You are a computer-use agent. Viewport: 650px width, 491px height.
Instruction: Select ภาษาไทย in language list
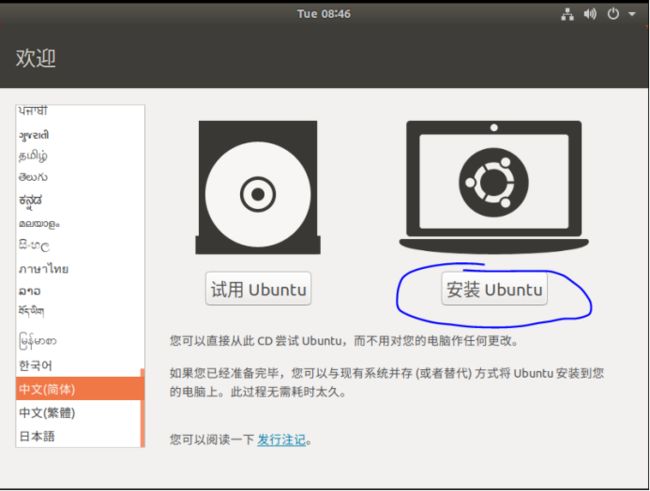[78, 269]
